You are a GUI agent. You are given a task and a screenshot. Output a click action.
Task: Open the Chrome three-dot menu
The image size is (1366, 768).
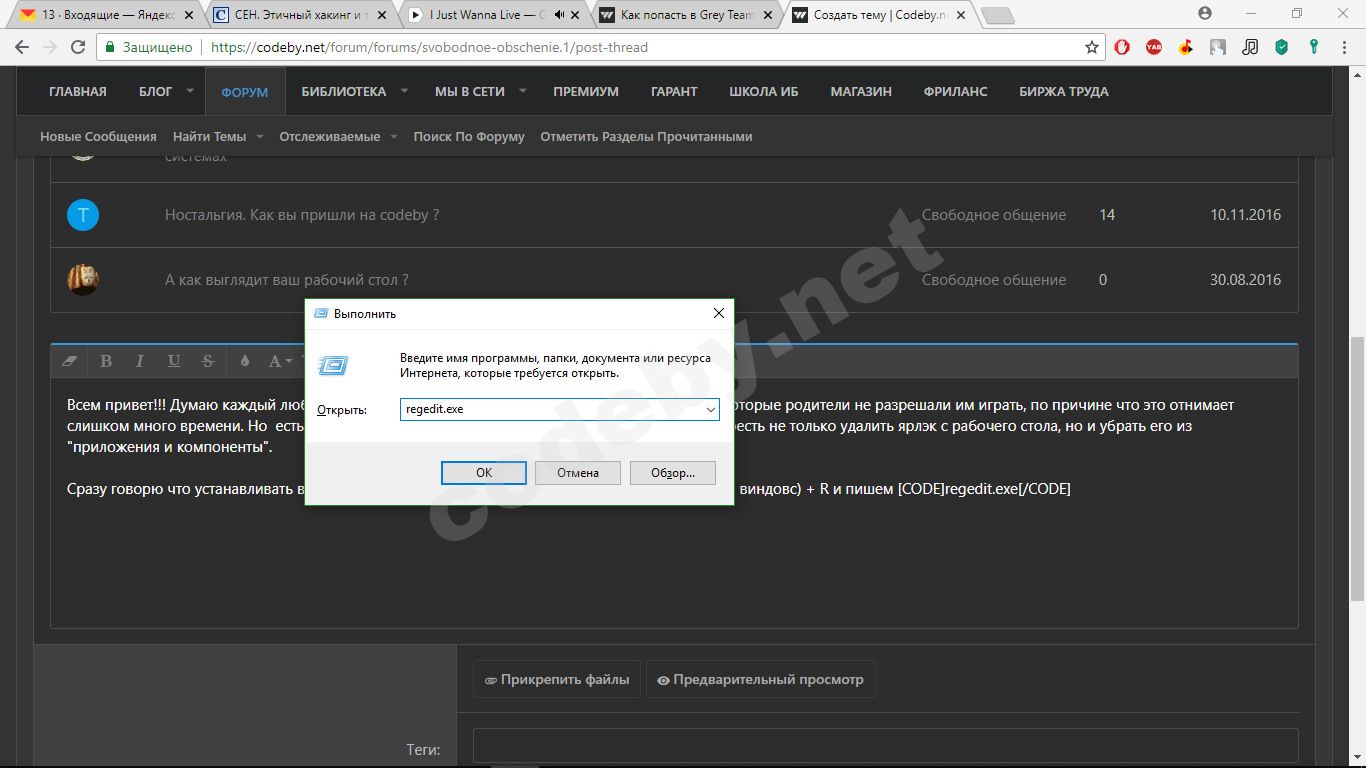(1346, 47)
